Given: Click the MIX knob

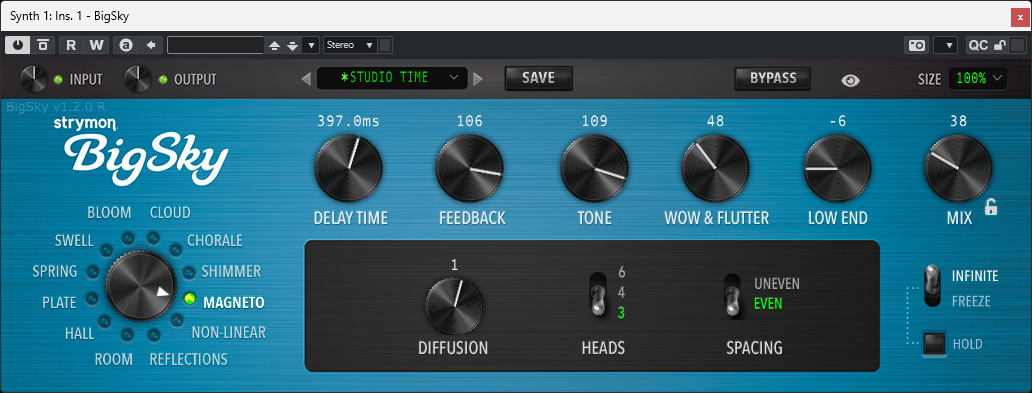Looking at the screenshot, I should (x=958, y=169).
